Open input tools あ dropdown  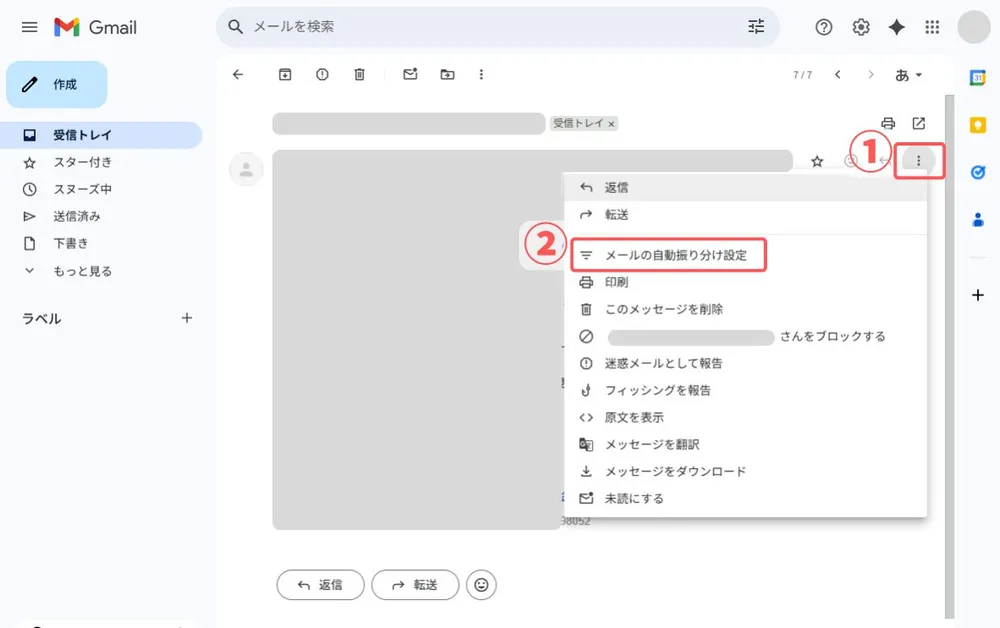click(908, 75)
